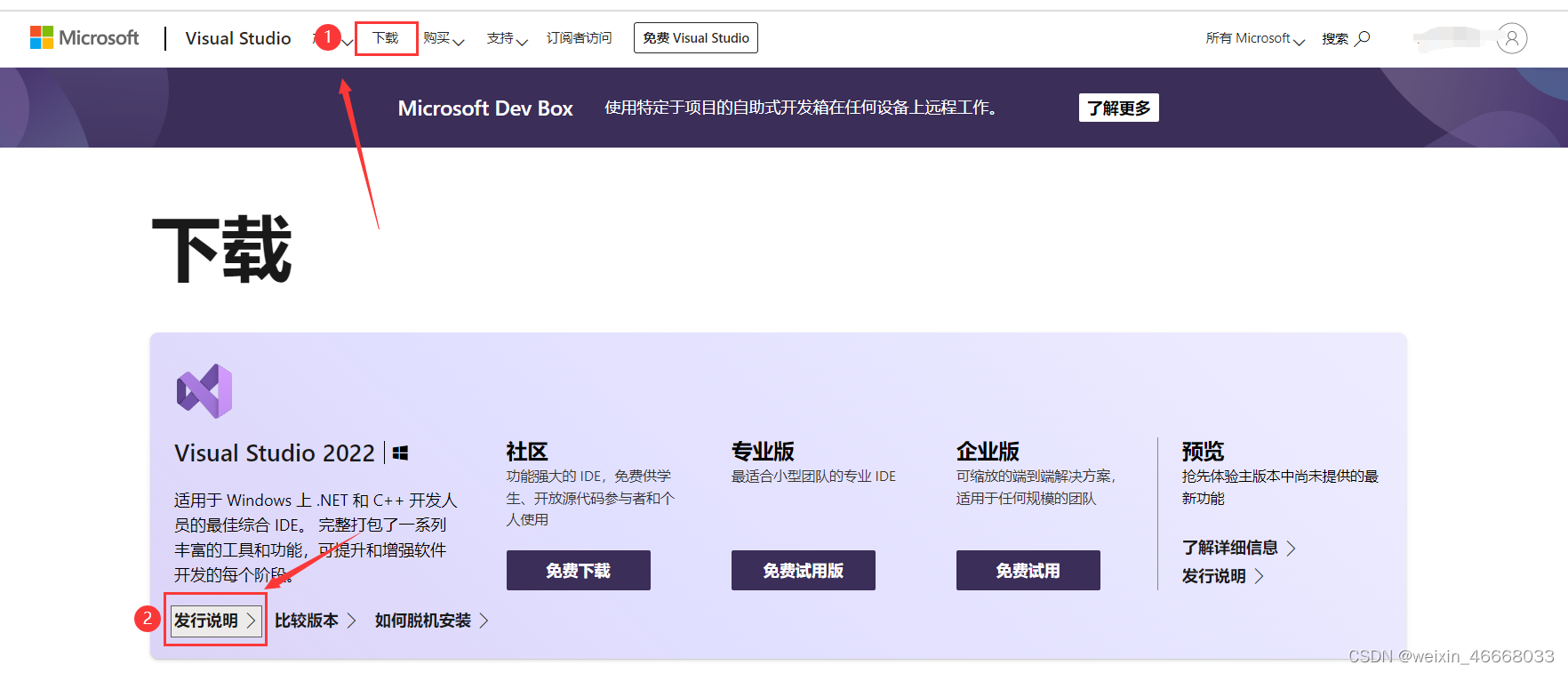Screen dimensions: 1568x673
Task: Open the Visual Studio home link
Action: pos(238,38)
